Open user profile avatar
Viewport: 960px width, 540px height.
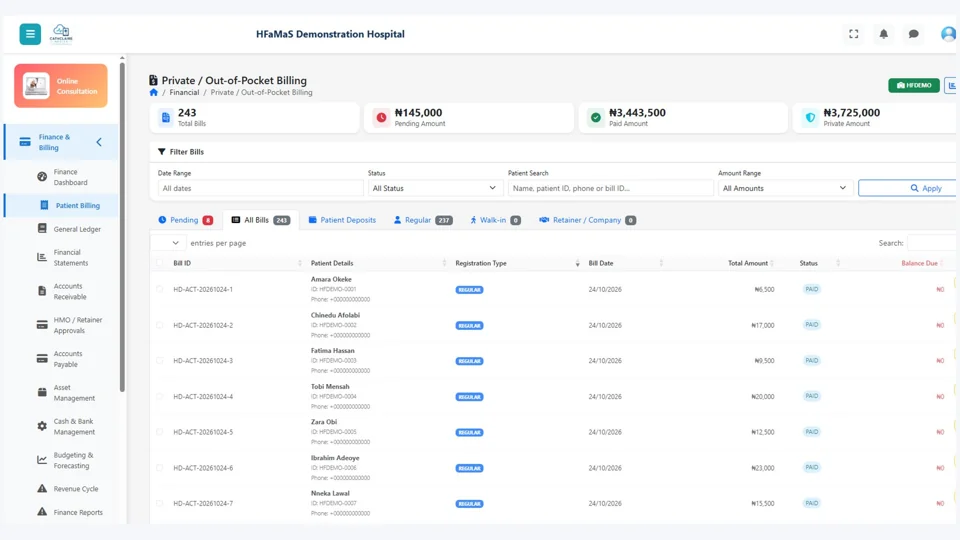click(x=949, y=34)
